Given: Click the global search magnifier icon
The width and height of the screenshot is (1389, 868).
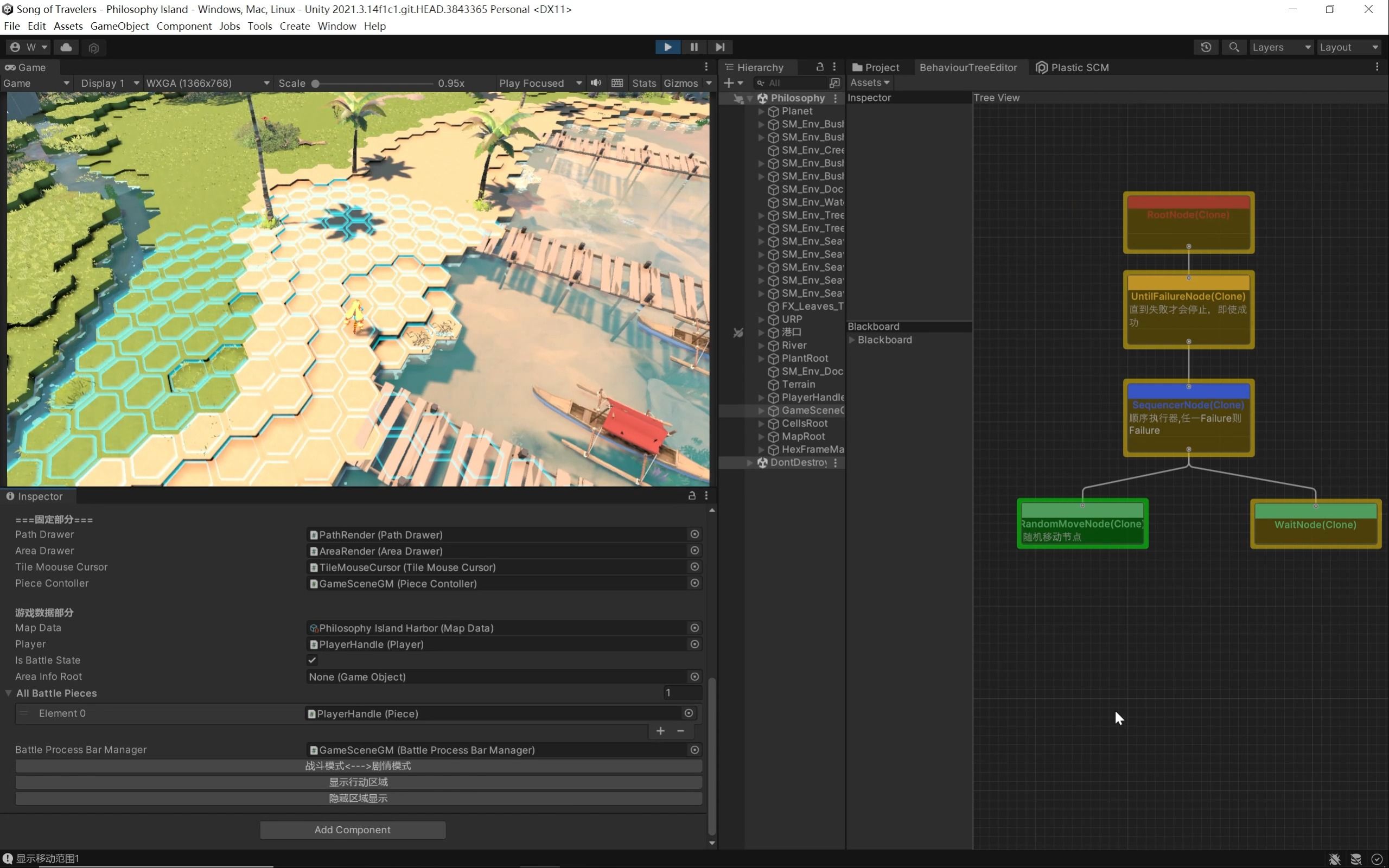Looking at the screenshot, I should click(1234, 47).
